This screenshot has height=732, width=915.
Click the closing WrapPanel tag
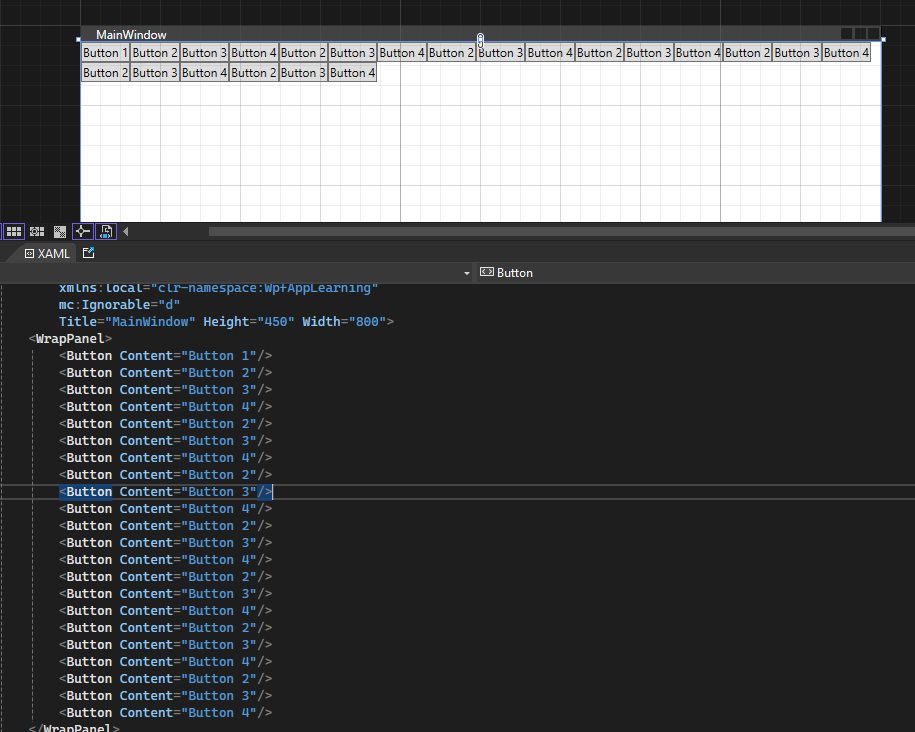point(74,727)
